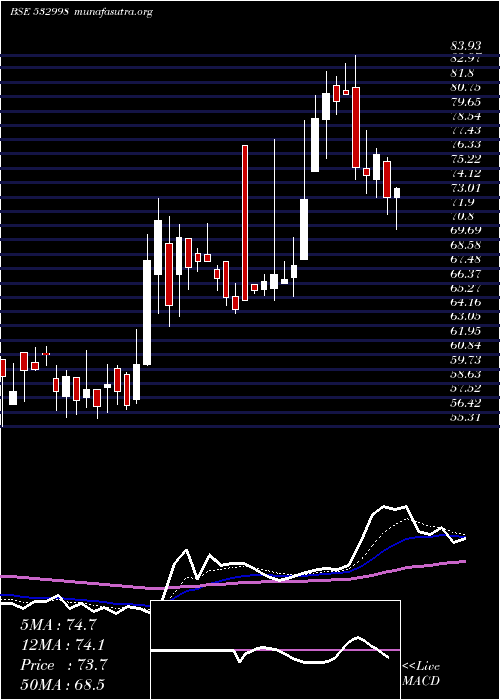This screenshot has width=500, height=700.
Task: Click the 69.69 price axis label
Action: pyautogui.click(x=466, y=231)
